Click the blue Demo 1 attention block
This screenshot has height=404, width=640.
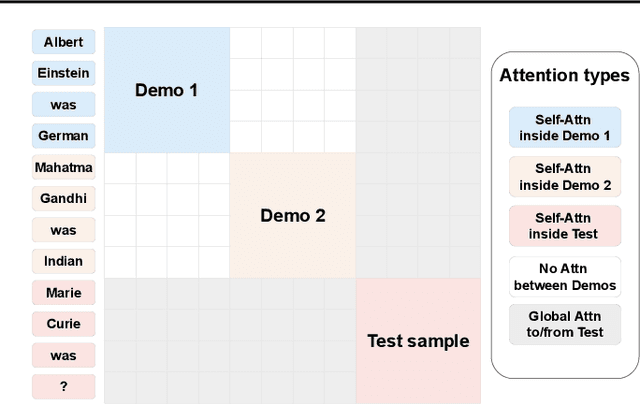pyautogui.click(x=166, y=90)
